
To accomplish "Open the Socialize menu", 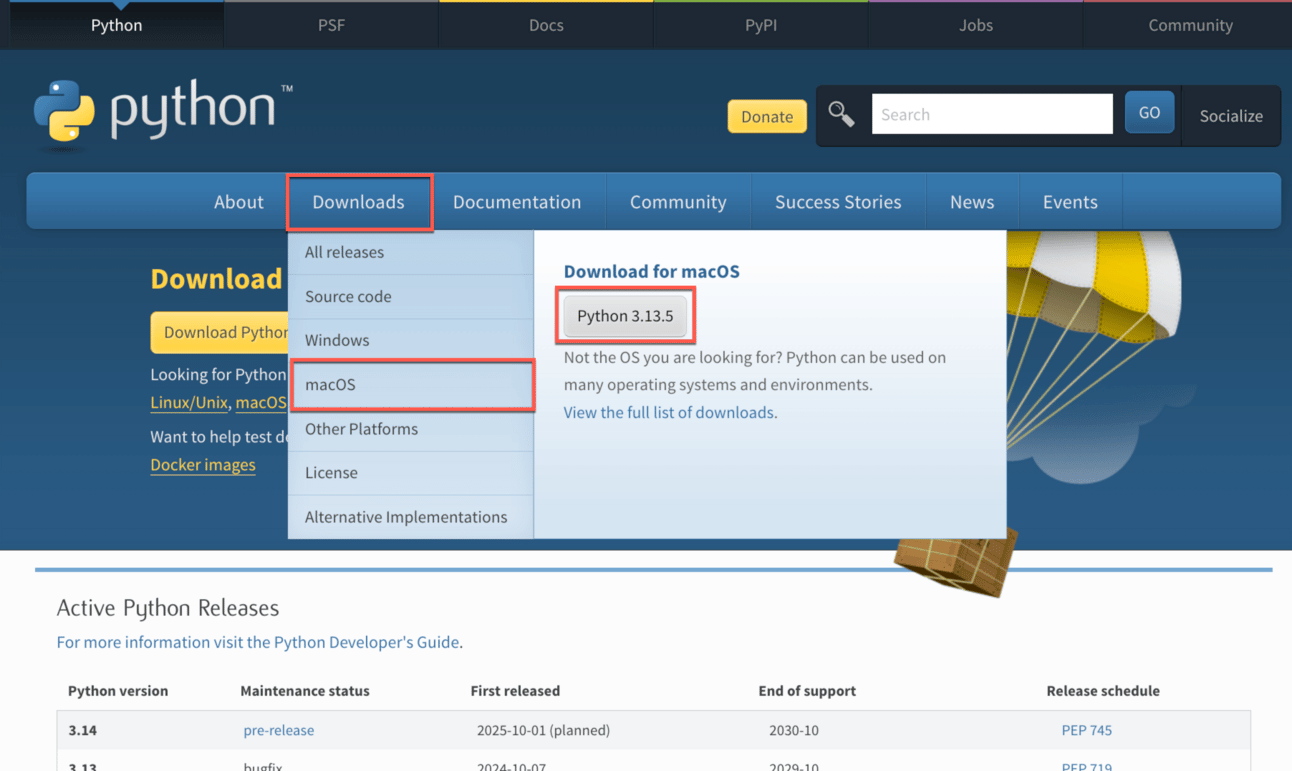I will click(x=1231, y=116).
